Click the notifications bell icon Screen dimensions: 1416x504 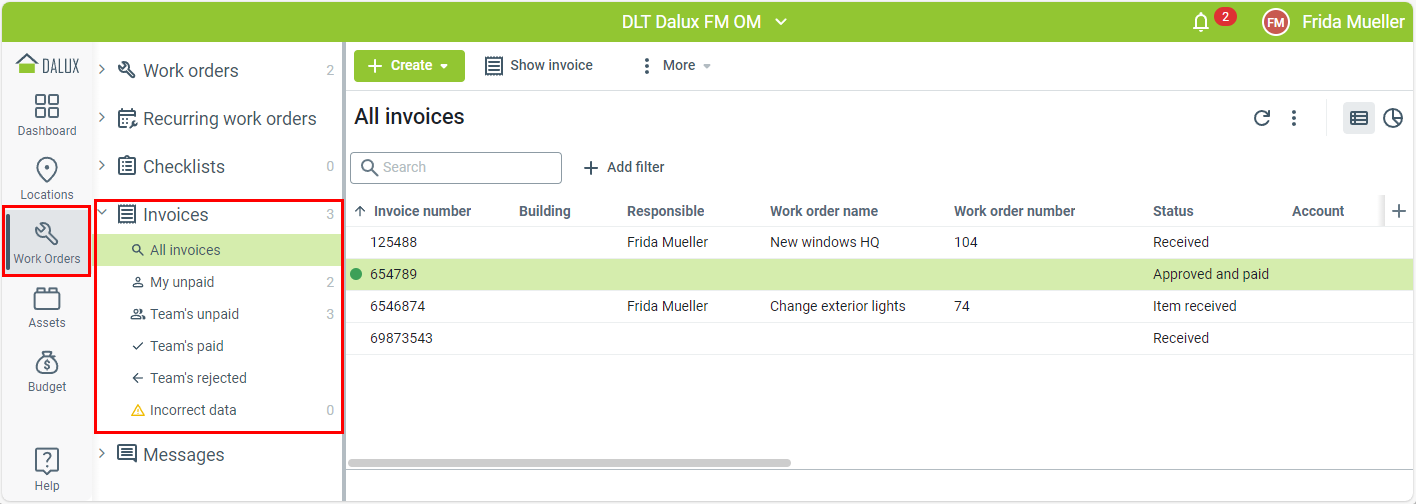[1201, 22]
